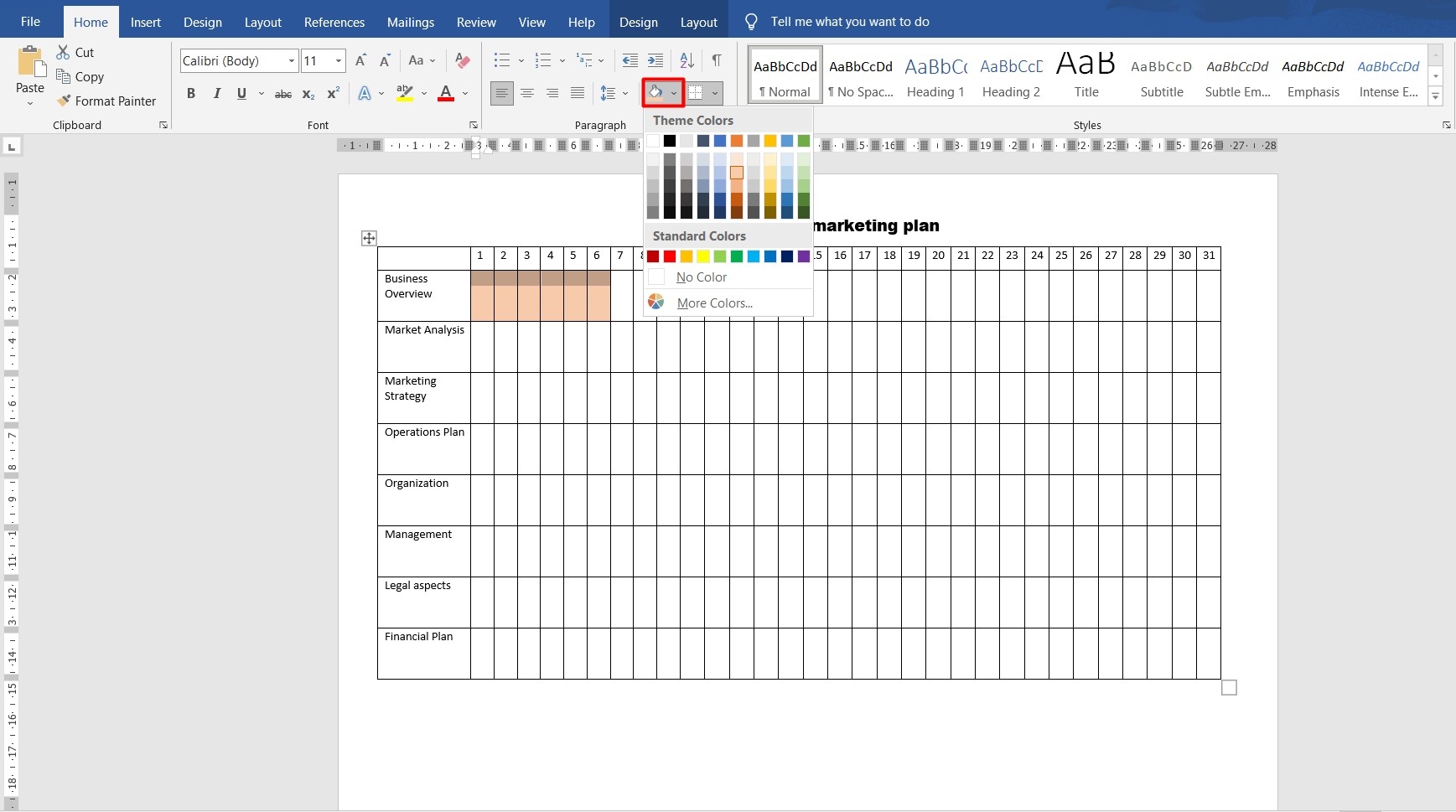Toggle italic formatting

click(x=216, y=93)
